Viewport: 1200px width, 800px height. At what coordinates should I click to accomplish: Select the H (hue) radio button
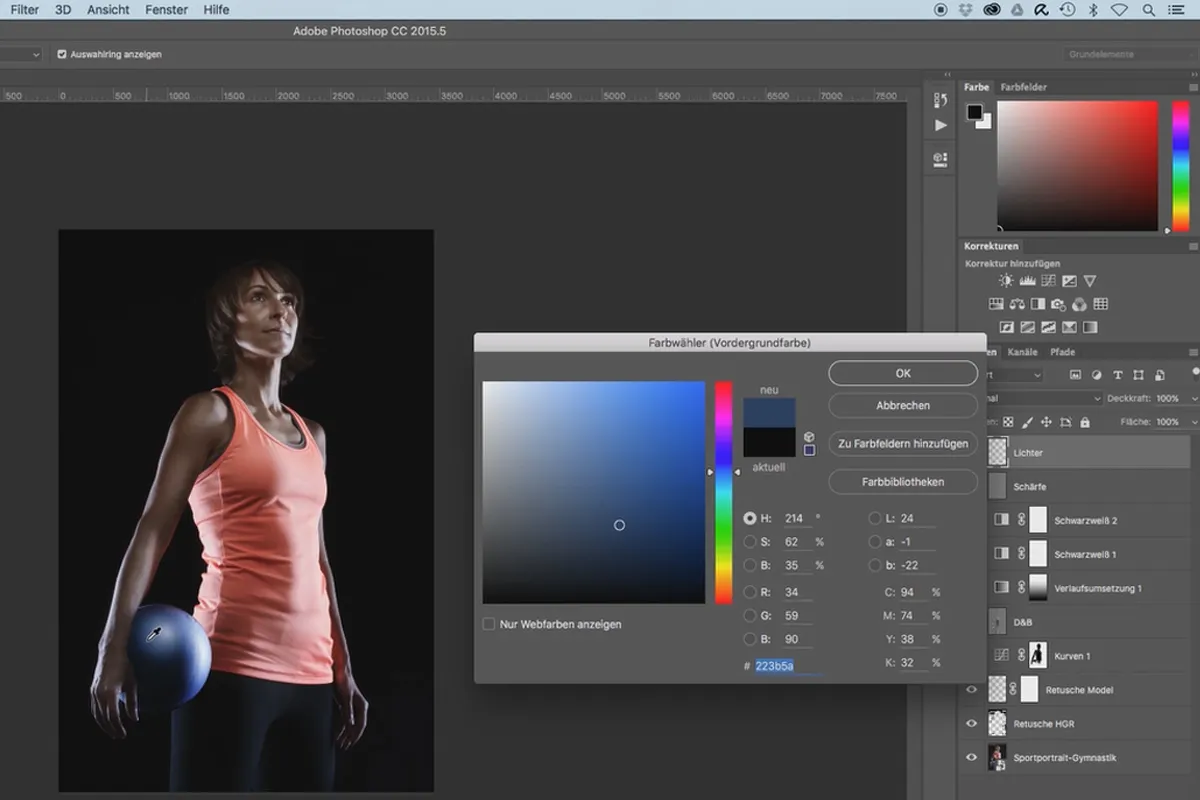[x=750, y=518]
